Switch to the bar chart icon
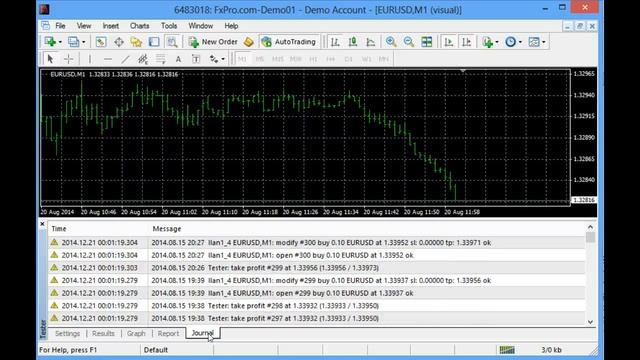Viewport: 640px width, 360px height. tap(335, 42)
